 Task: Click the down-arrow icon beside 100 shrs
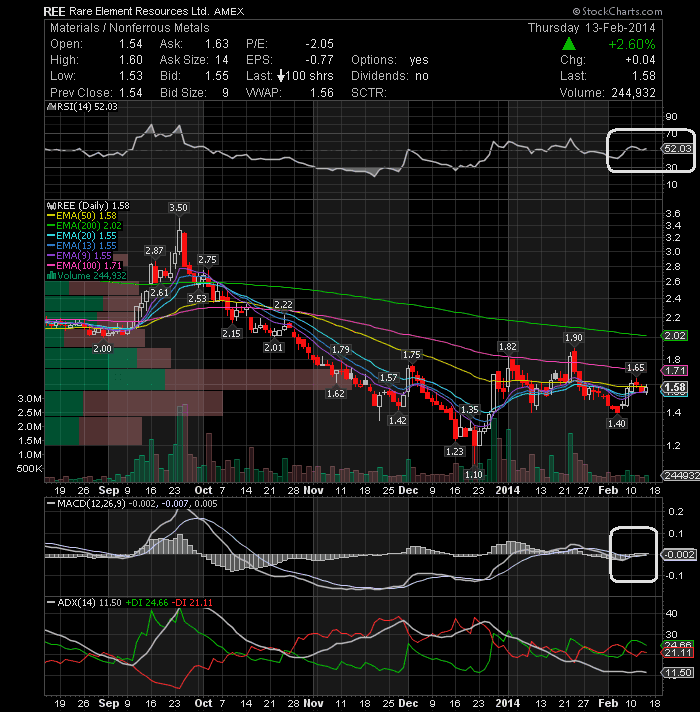(x=281, y=76)
